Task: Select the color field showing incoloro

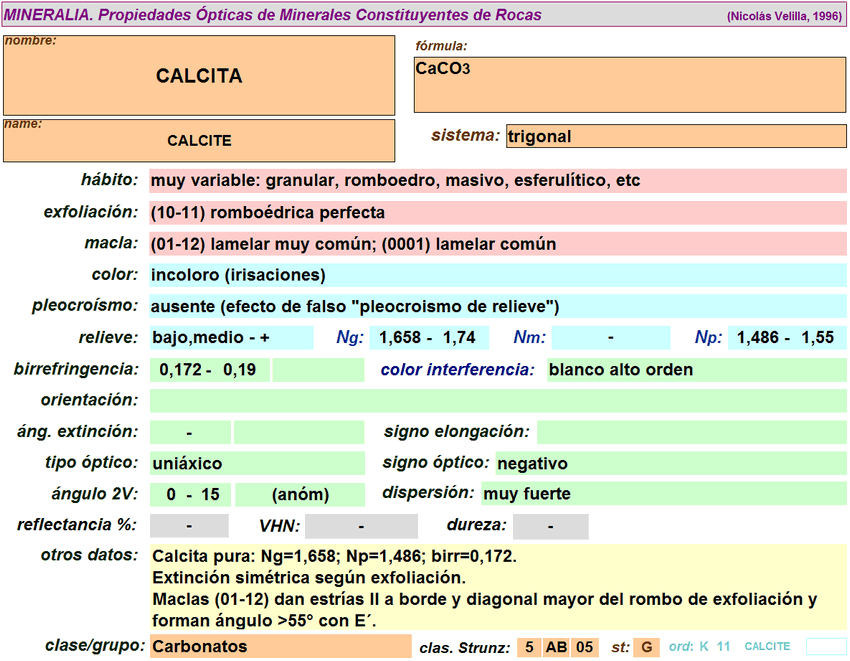Action: coord(497,275)
